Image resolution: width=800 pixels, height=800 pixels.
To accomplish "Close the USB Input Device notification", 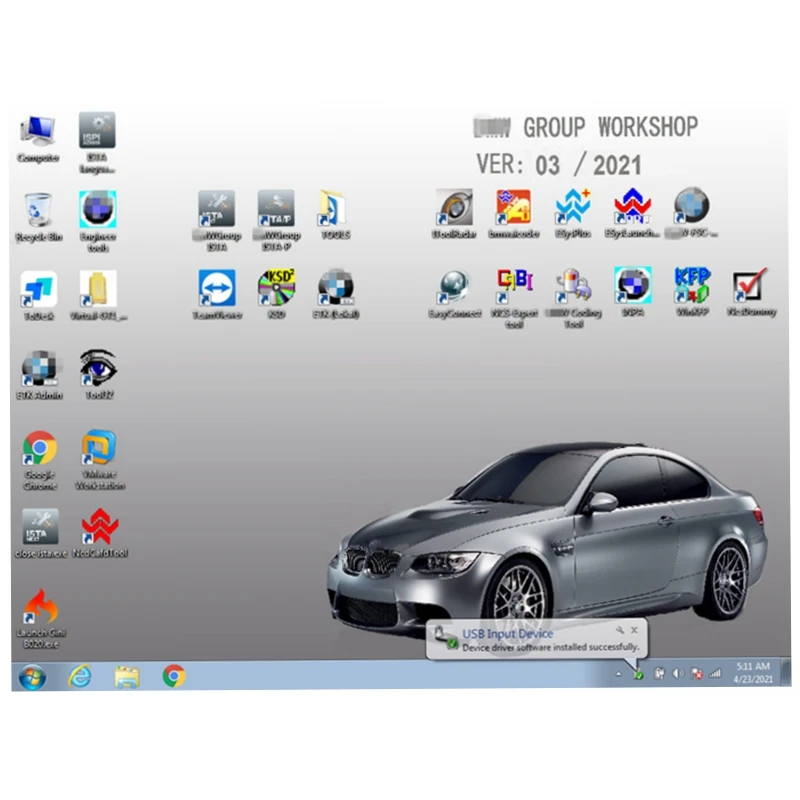I will click(x=634, y=630).
